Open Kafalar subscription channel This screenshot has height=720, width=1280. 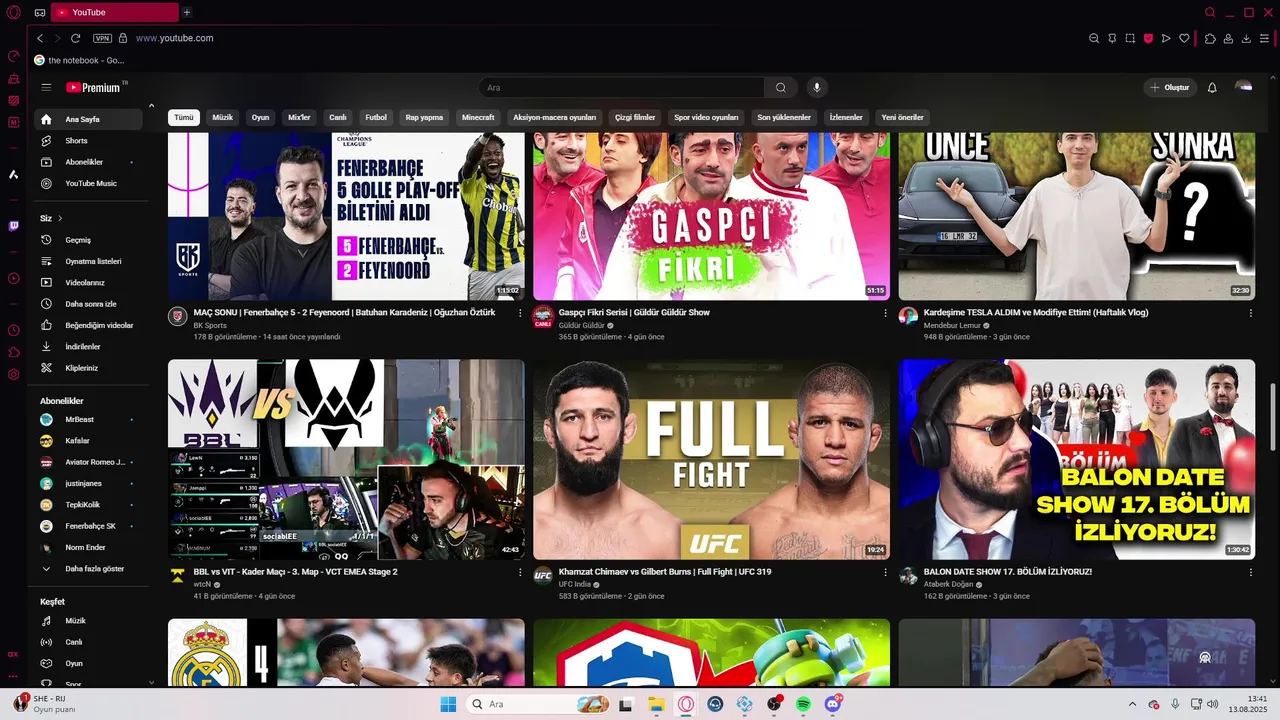88,441
